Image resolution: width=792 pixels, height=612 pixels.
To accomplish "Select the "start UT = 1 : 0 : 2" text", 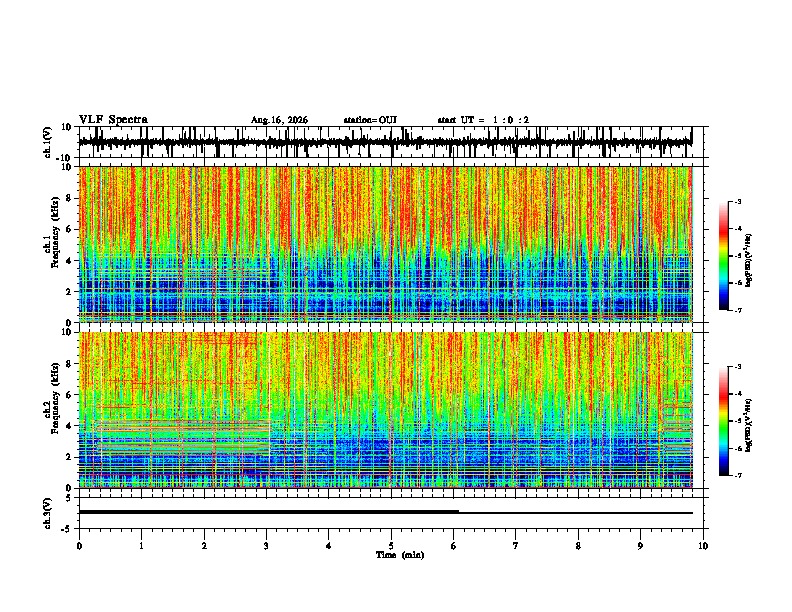I will 483,120.
